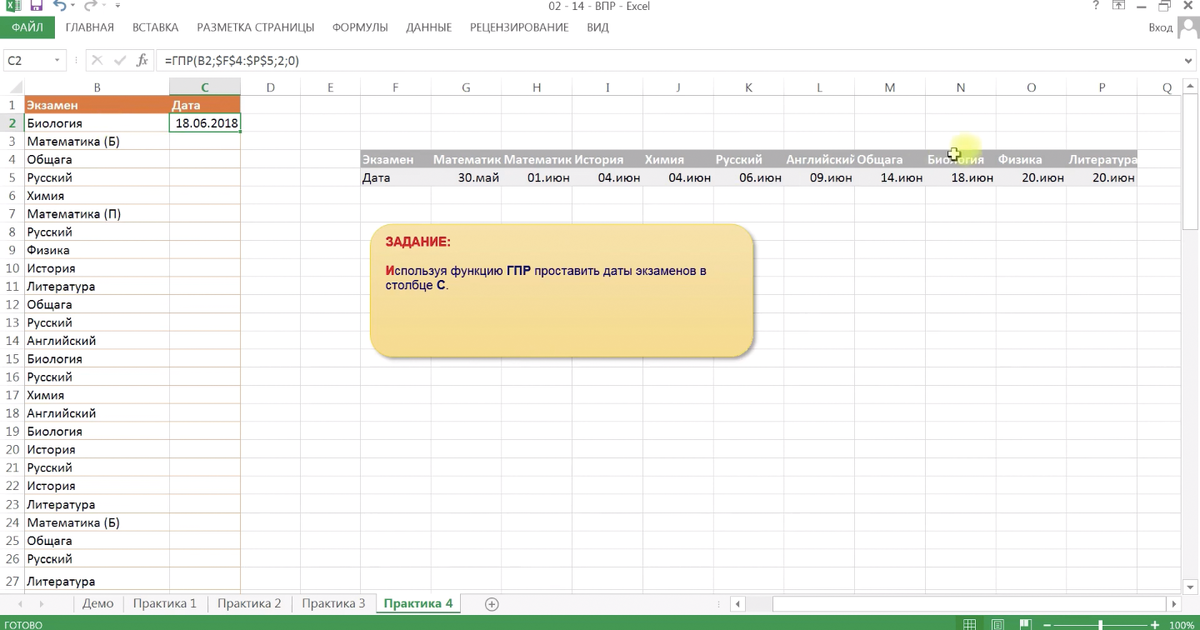Switch to the Практика 3 sheet tab

[333, 604]
